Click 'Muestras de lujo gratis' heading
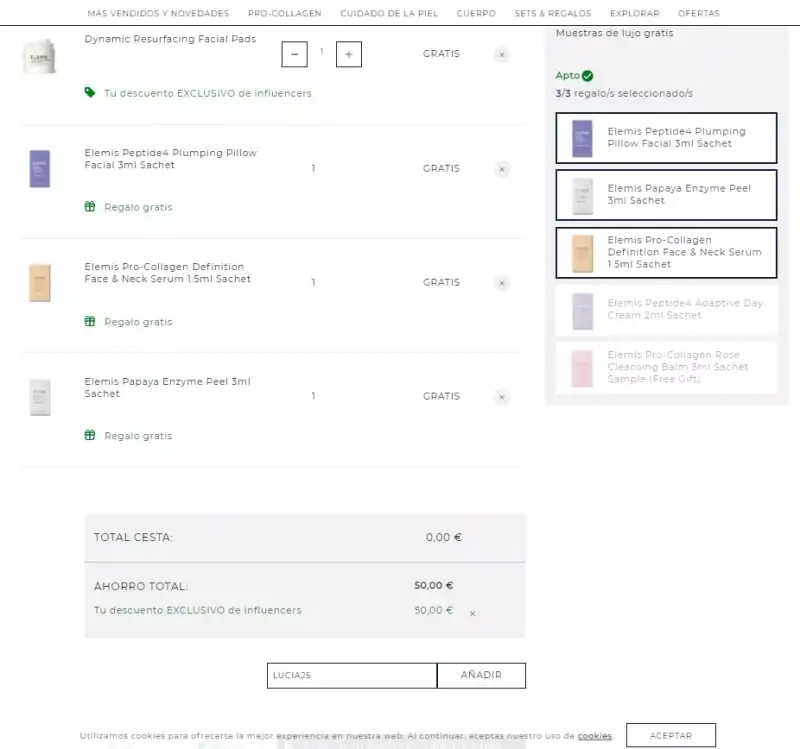This screenshot has width=800, height=749. point(614,33)
